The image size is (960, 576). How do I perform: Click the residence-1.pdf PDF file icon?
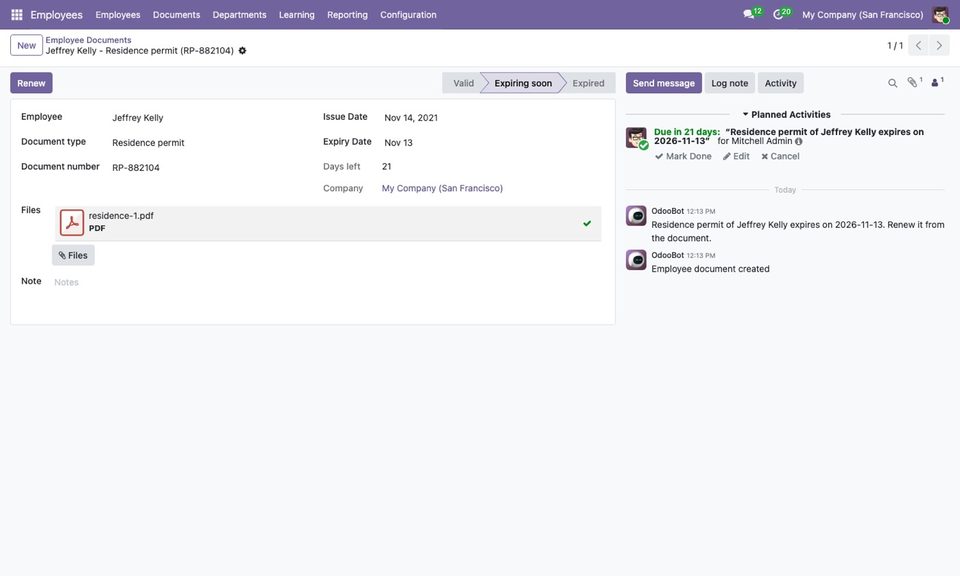(72, 223)
